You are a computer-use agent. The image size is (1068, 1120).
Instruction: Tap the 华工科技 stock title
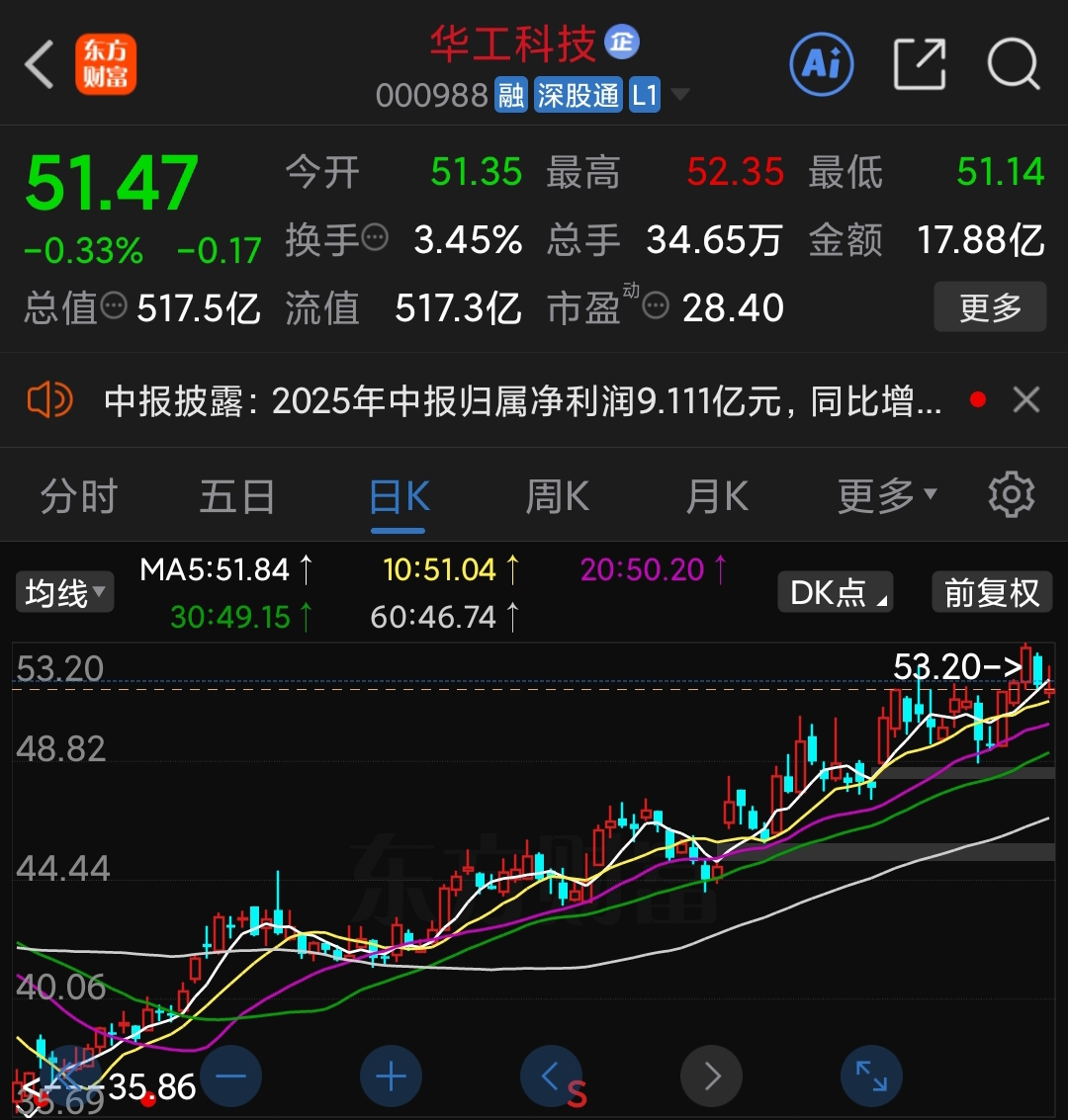pos(513,43)
